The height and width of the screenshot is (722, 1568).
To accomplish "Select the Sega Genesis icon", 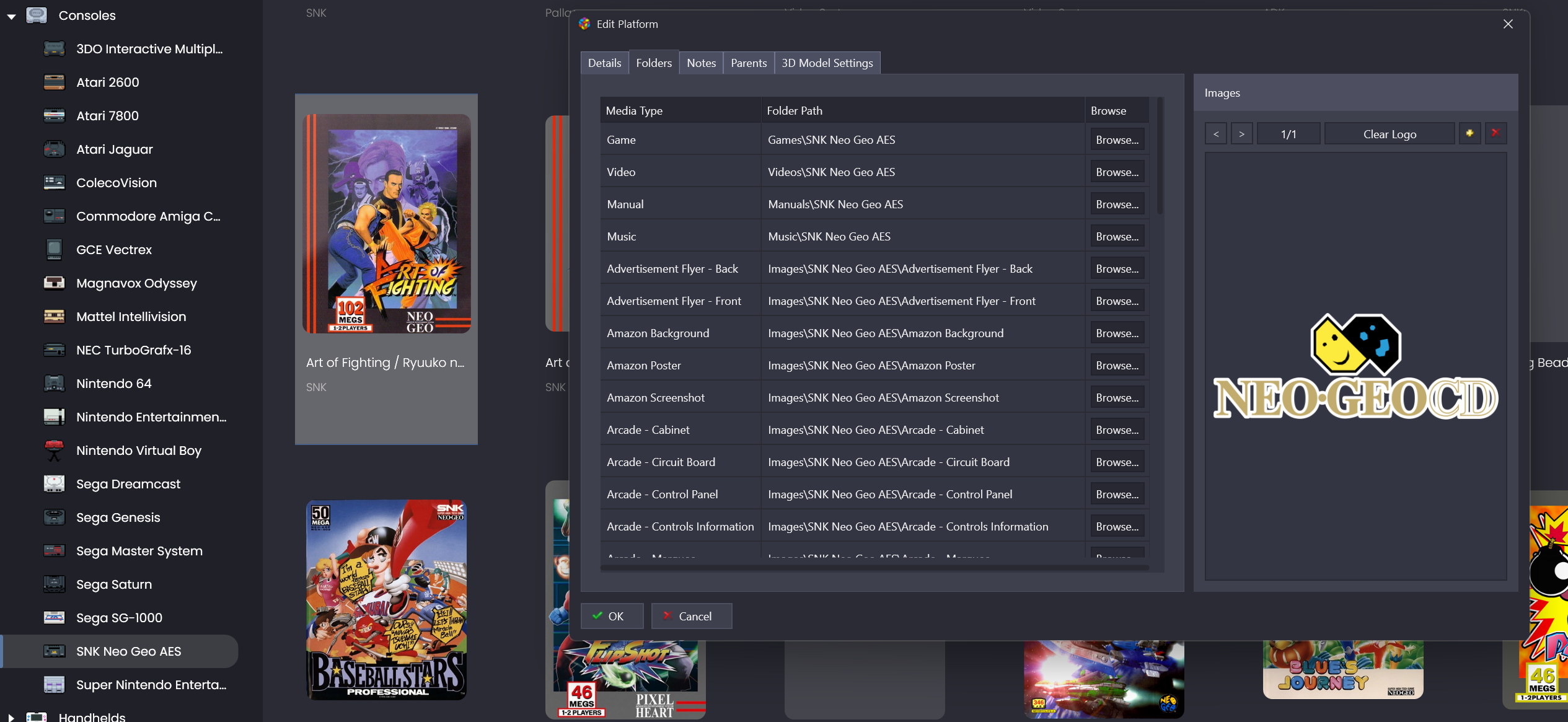I will pos(54,517).
